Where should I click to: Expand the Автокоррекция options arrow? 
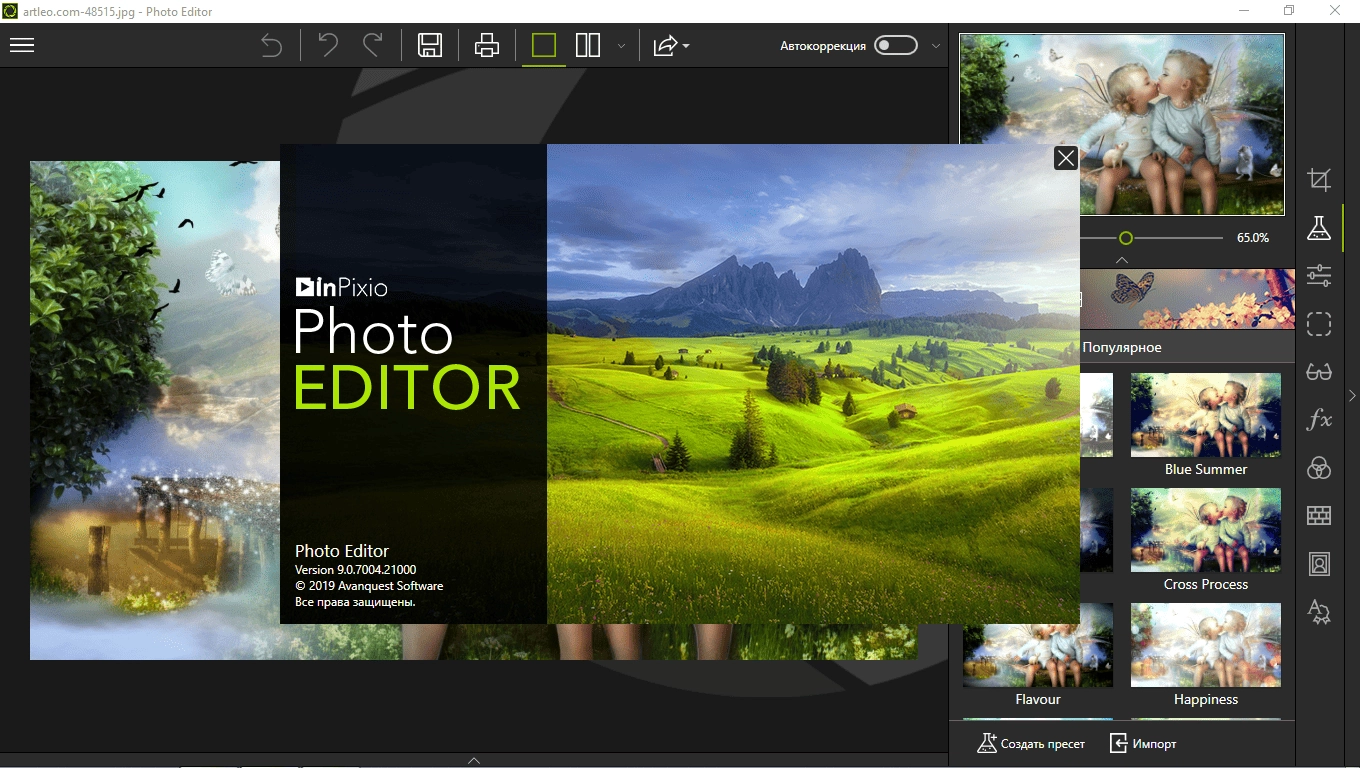936,46
